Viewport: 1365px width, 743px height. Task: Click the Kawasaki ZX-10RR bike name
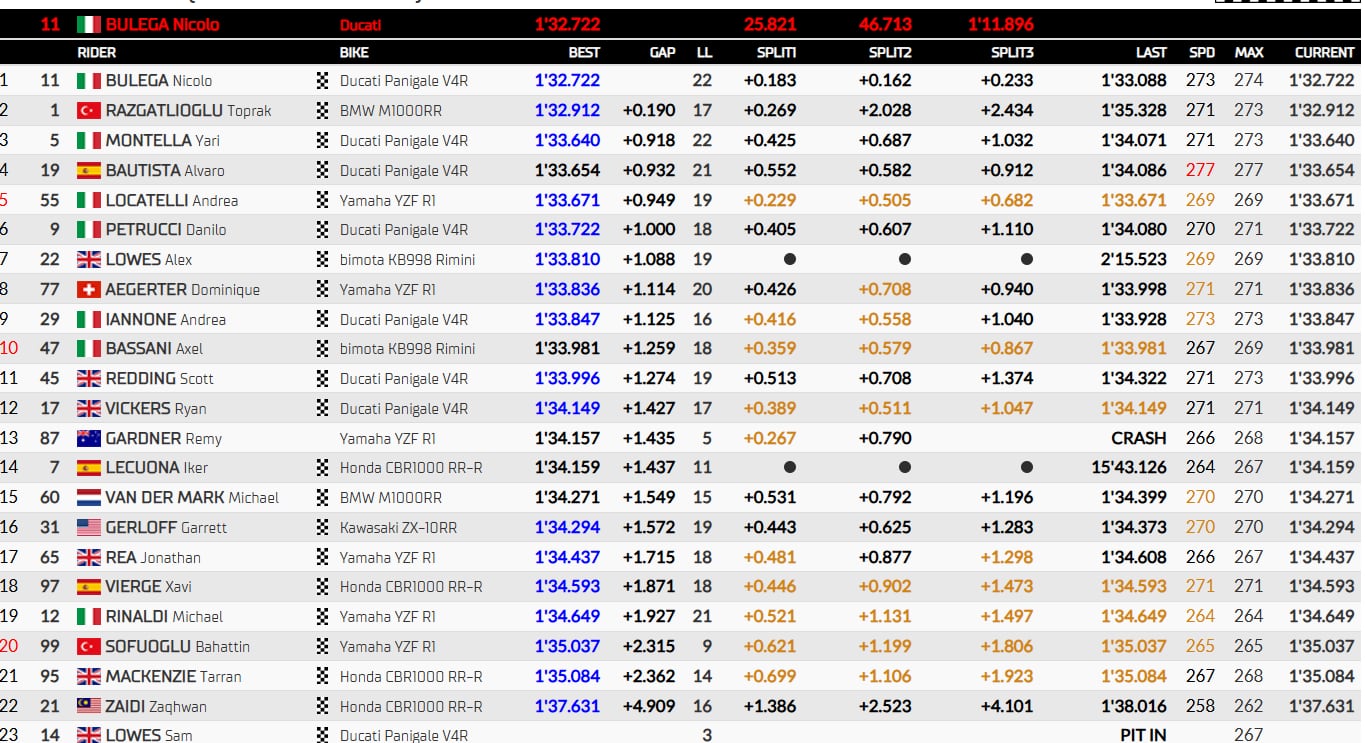click(396, 528)
